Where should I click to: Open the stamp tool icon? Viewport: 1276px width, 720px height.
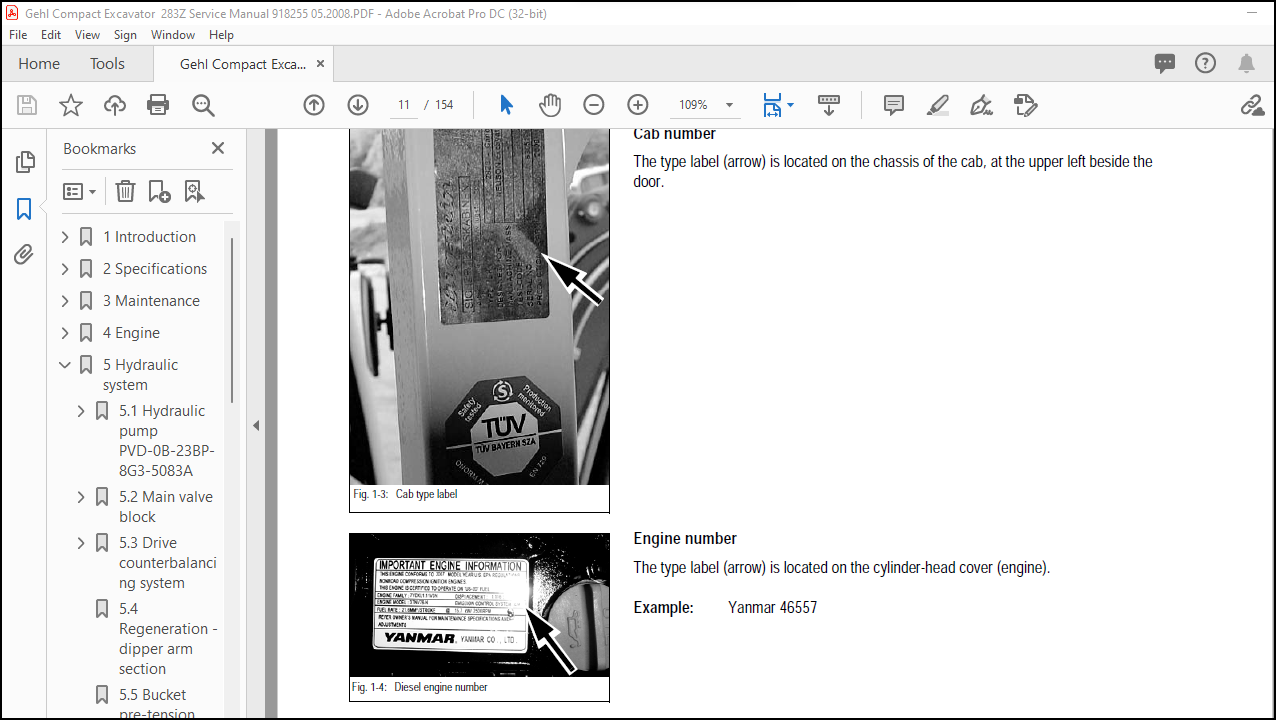1025,105
